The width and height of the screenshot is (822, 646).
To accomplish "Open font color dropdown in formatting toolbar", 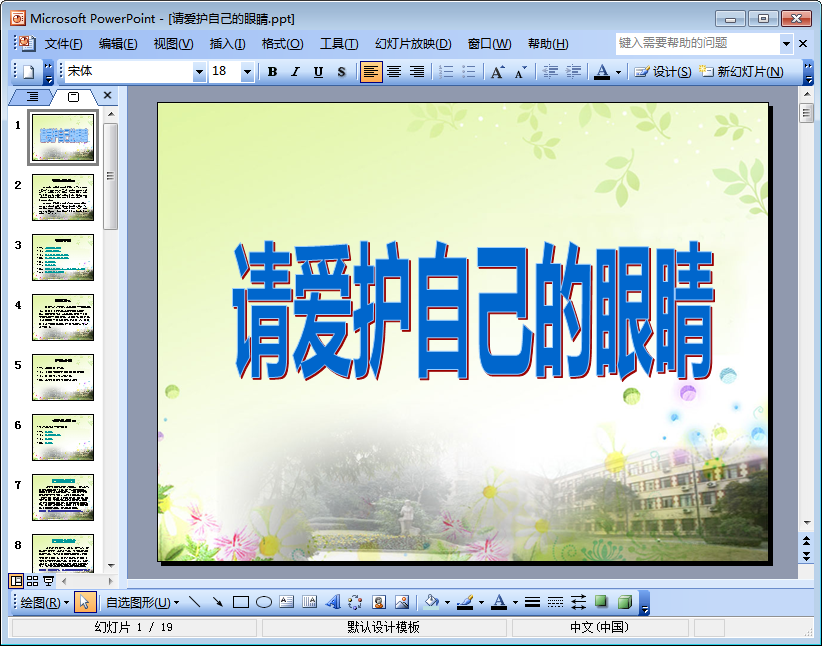I will click(x=619, y=72).
